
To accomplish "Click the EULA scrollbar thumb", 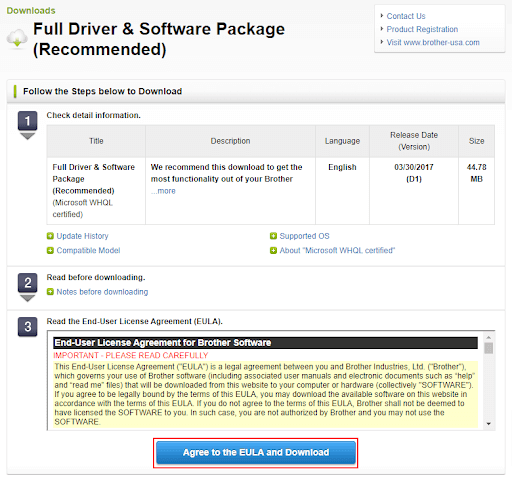I will coord(488,348).
